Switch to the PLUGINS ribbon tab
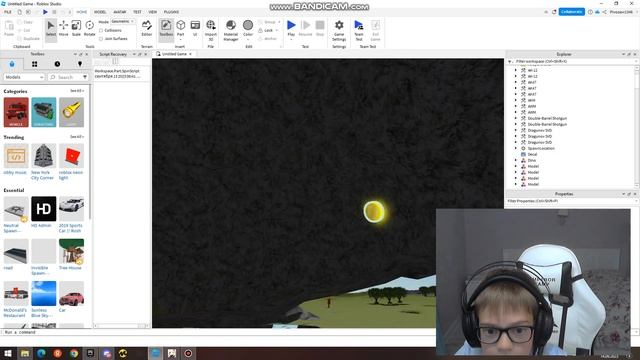640x360 pixels. click(x=171, y=12)
